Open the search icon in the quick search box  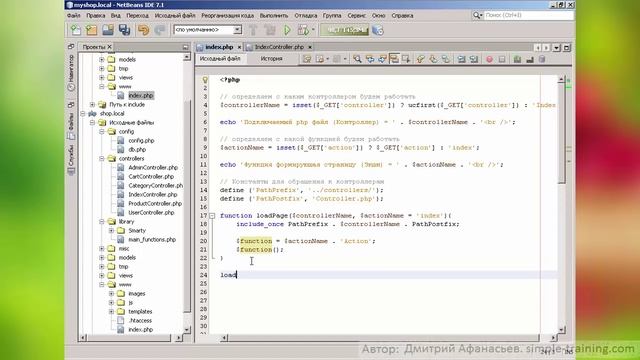(477, 16)
